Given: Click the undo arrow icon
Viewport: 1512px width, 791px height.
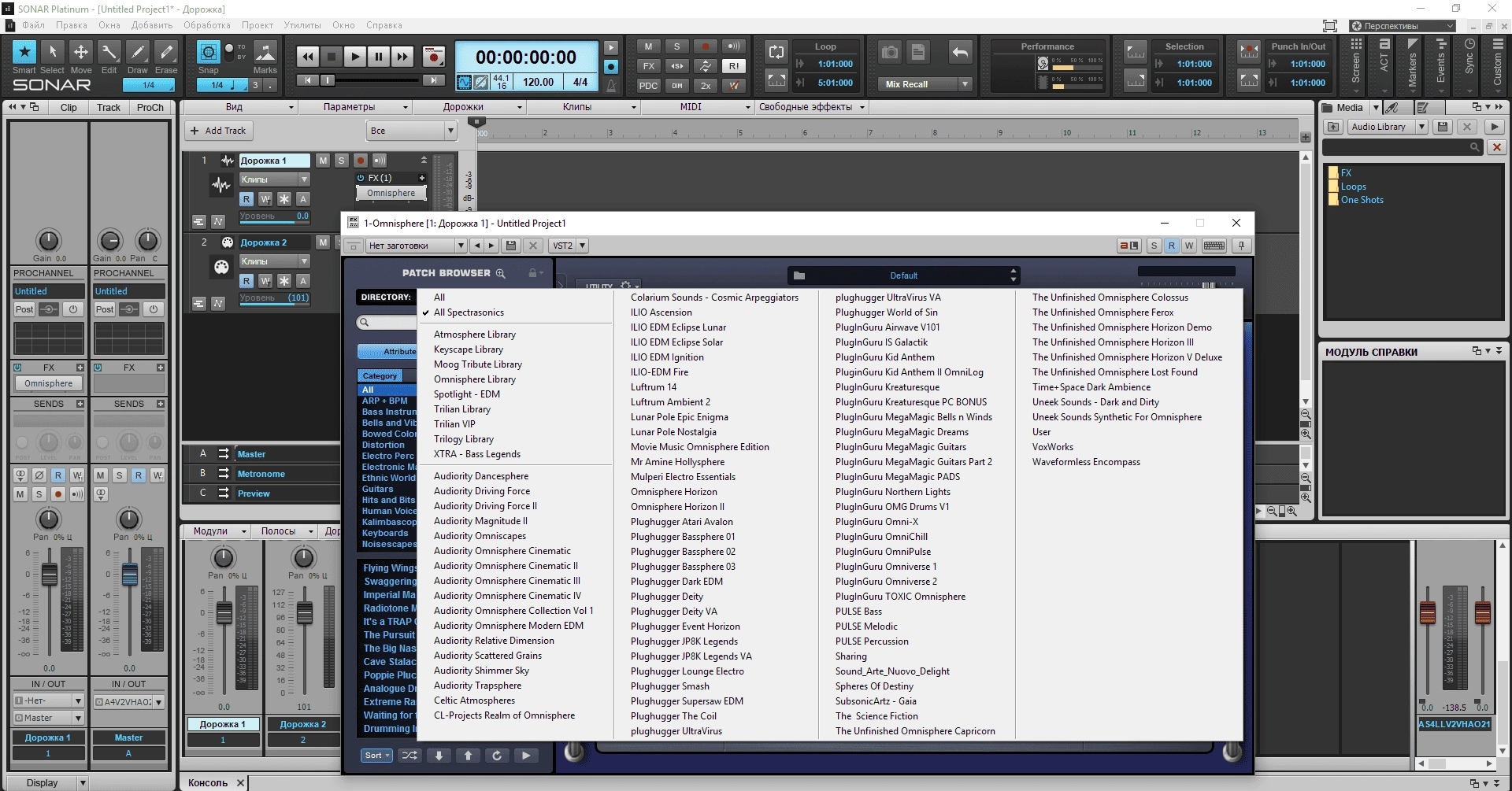Looking at the screenshot, I should pyautogui.click(x=960, y=53).
